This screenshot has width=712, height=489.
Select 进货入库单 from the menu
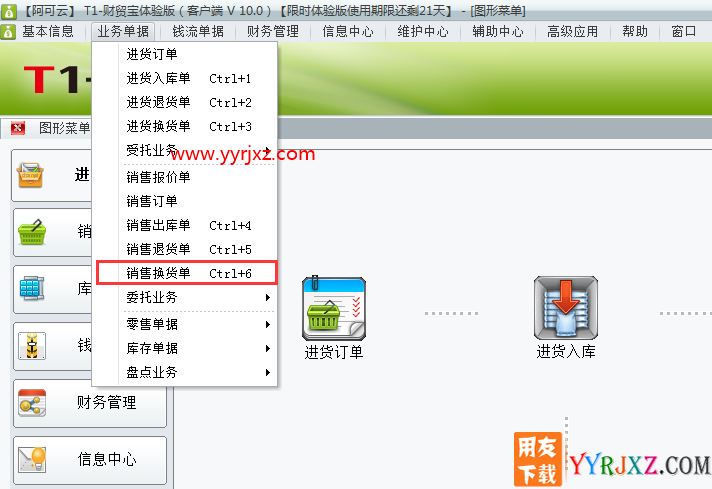coord(186,78)
